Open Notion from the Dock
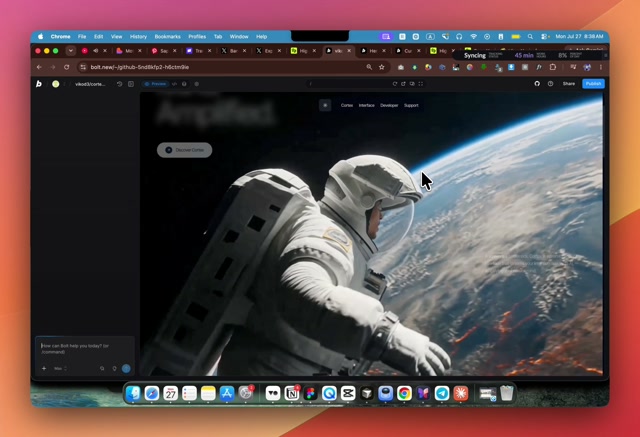Screen dimensions: 640x437 (x=291, y=393)
